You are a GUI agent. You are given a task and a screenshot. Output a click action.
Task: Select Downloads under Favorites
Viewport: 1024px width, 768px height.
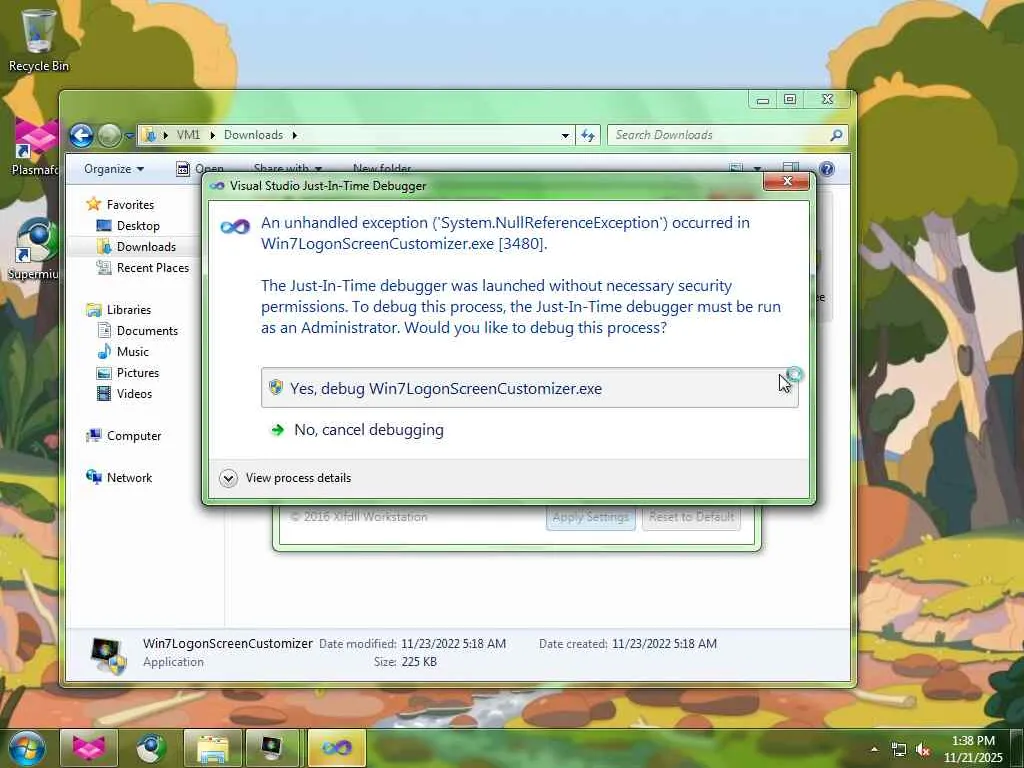pos(146,247)
